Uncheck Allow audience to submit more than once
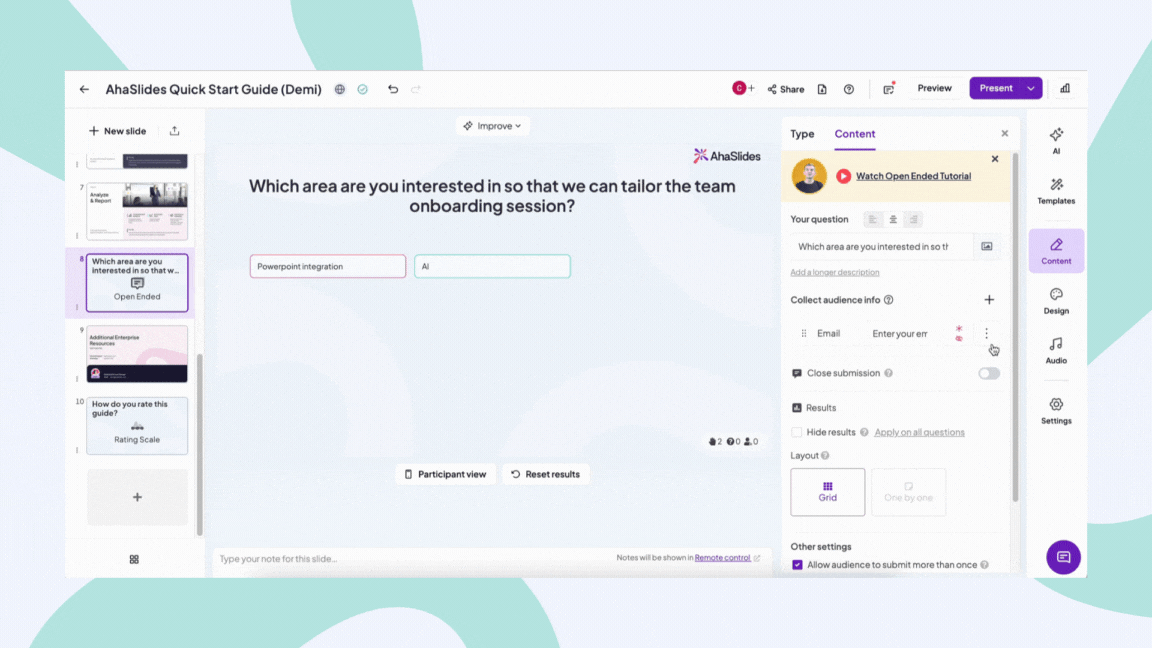Image resolution: width=1152 pixels, height=648 pixels. pyautogui.click(x=797, y=565)
